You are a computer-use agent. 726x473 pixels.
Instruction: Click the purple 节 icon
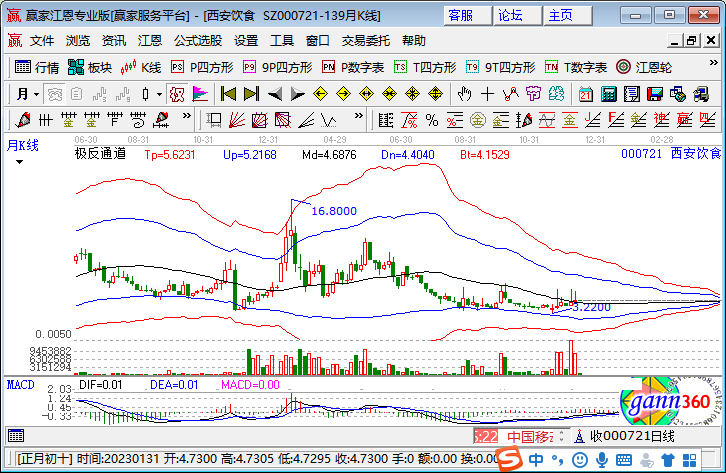[x=533, y=94]
